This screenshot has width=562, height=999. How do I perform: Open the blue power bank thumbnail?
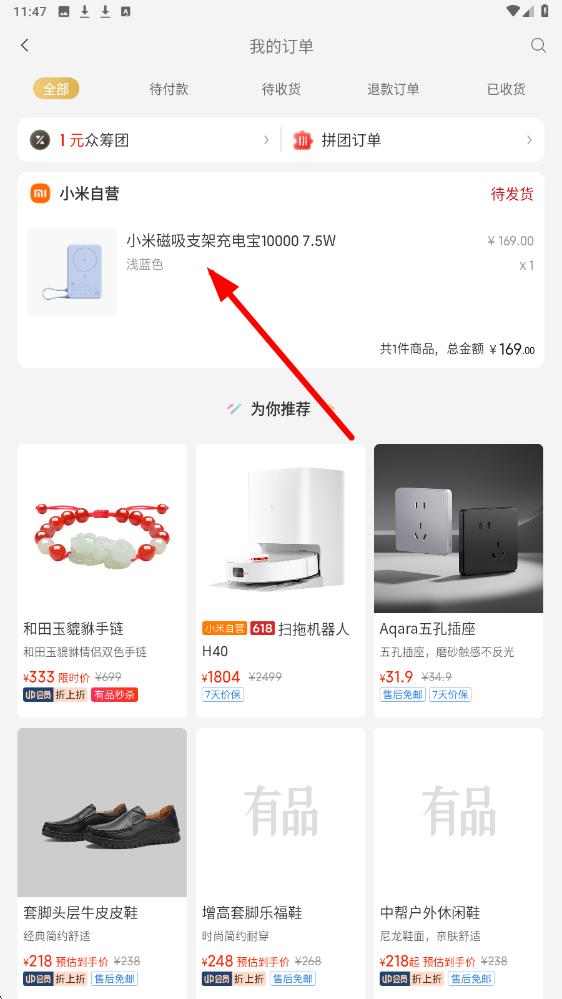pos(72,271)
